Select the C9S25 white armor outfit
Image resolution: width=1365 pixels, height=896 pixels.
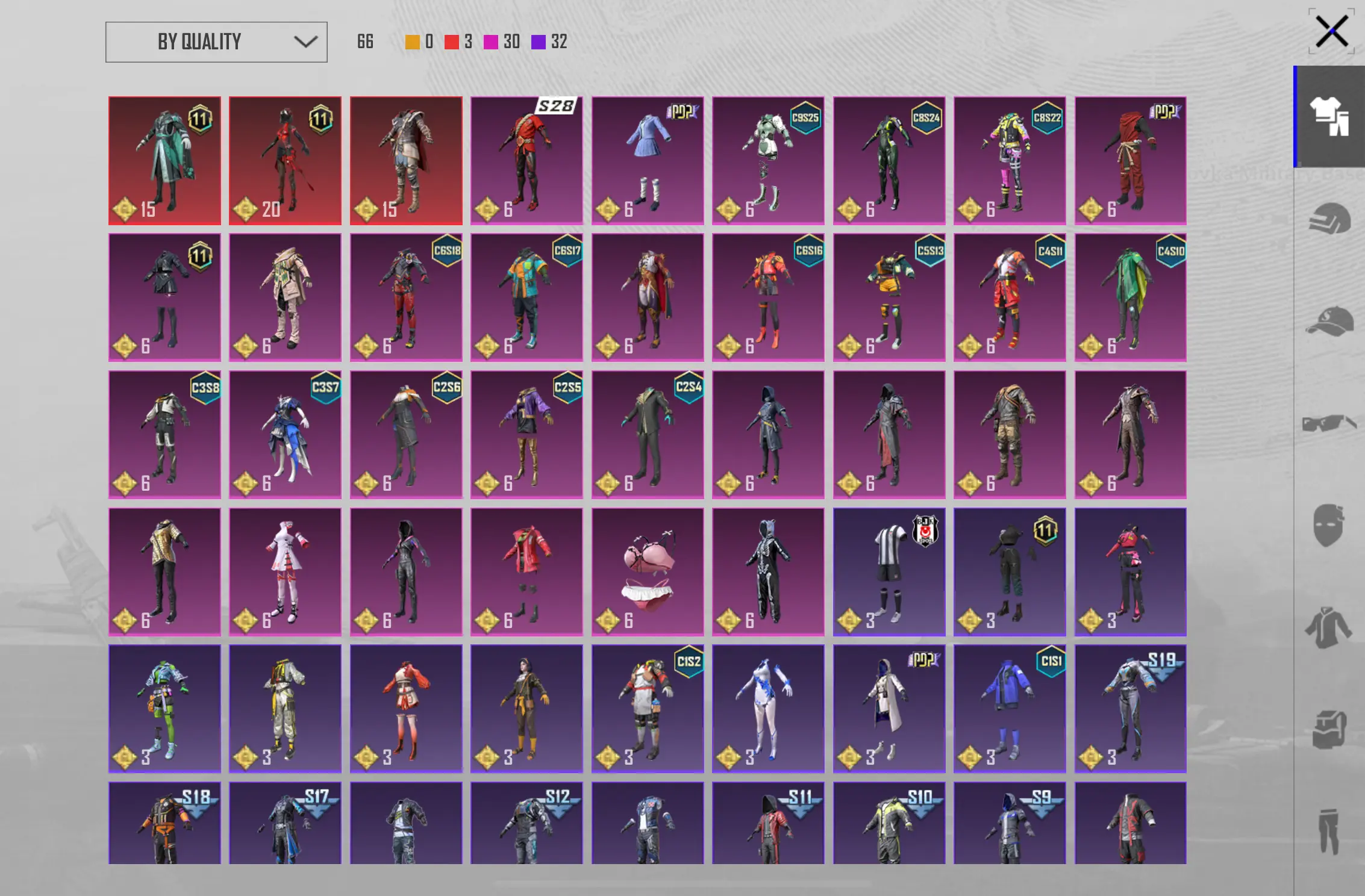click(x=768, y=161)
